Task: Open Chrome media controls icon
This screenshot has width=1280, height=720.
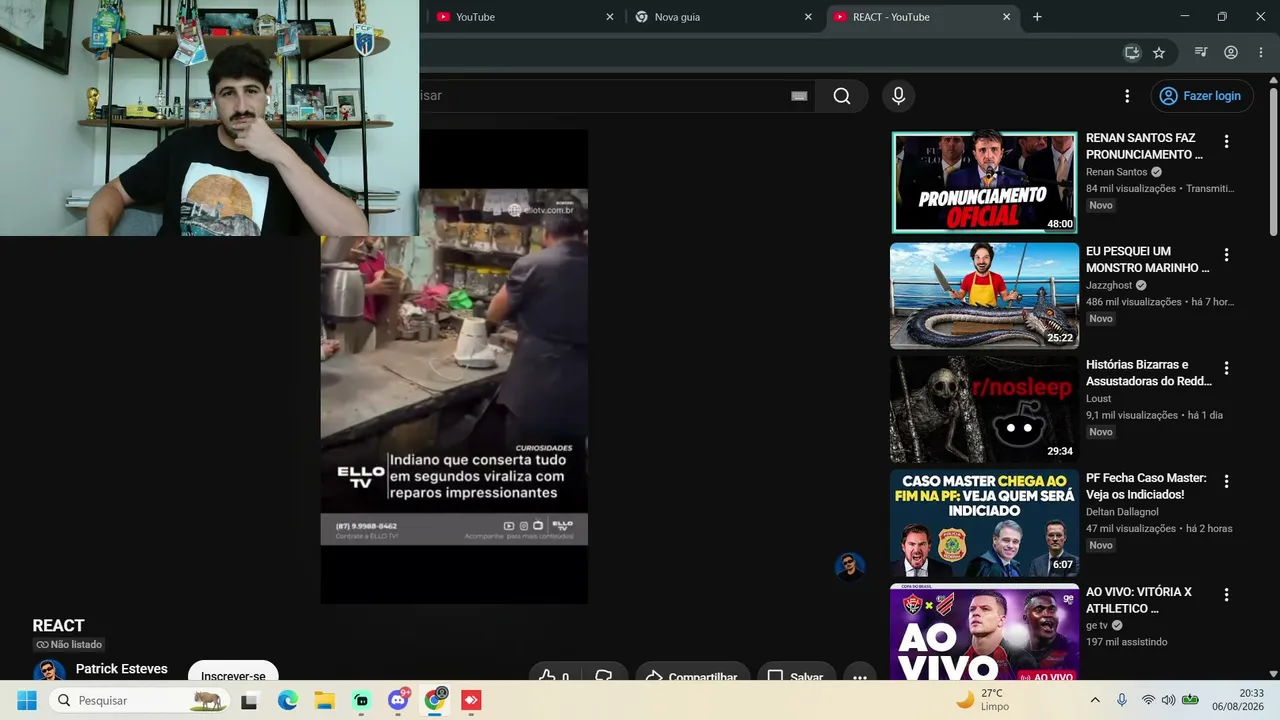Action: pyautogui.click(x=1201, y=53)
